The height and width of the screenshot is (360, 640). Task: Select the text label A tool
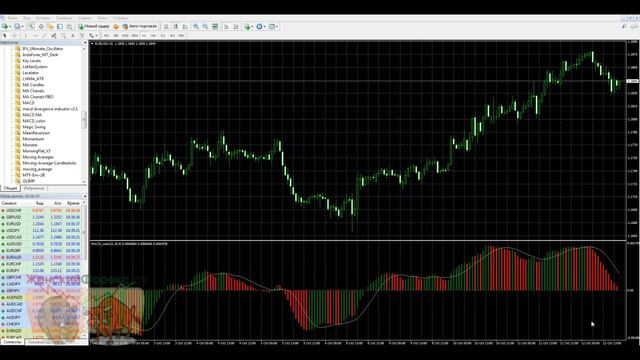click(x=73, y=36)
